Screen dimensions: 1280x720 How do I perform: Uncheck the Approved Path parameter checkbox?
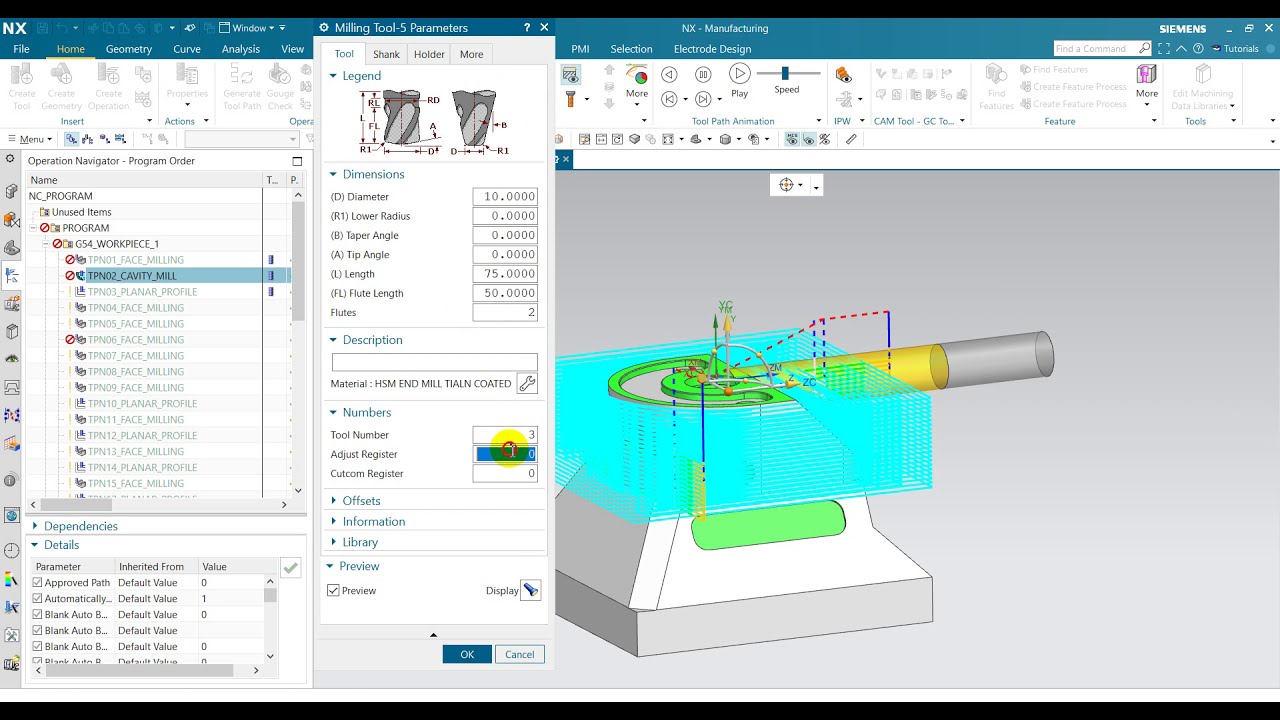click(x=38, y=583)
